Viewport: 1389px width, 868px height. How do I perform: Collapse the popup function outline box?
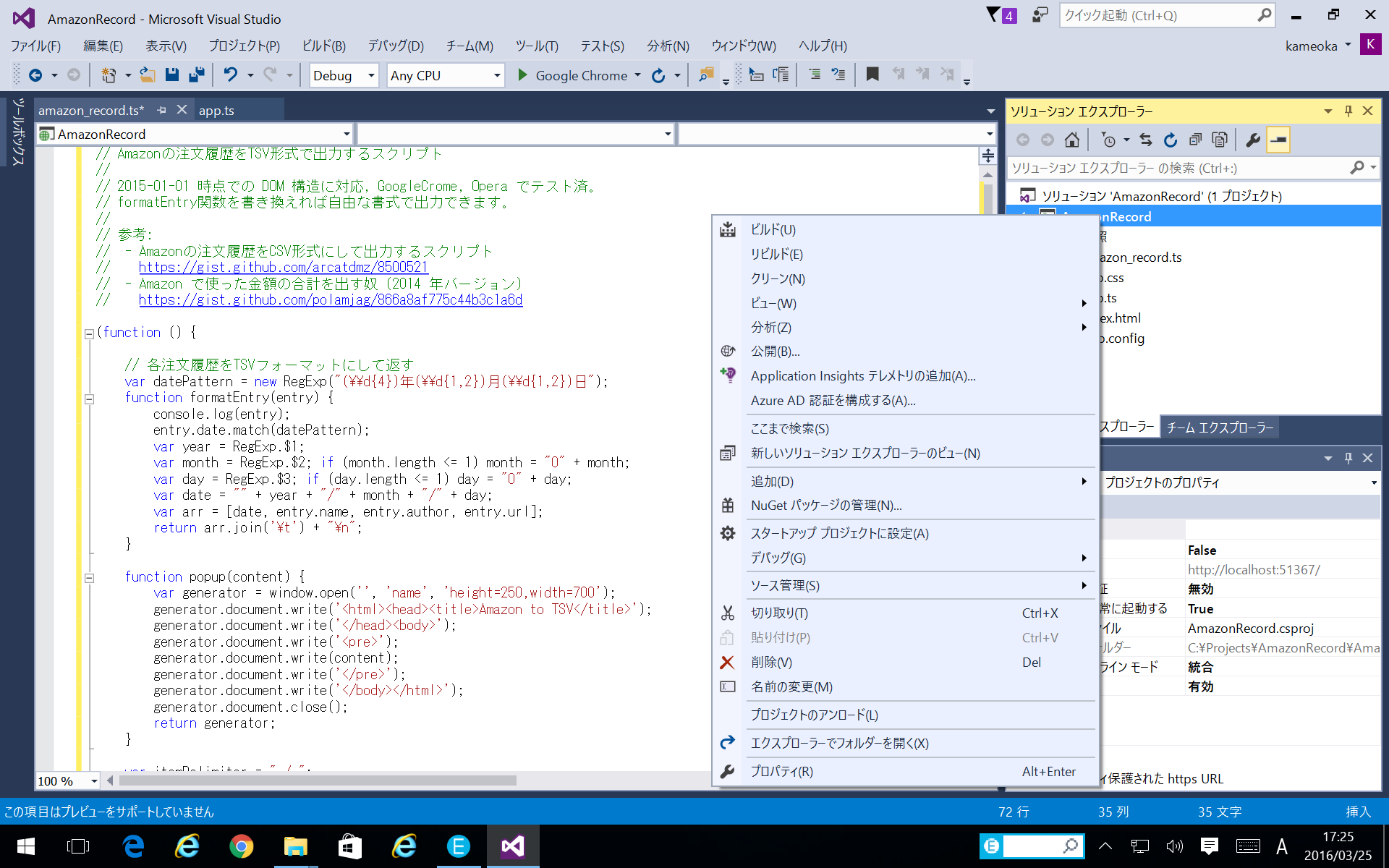[89, 578]
